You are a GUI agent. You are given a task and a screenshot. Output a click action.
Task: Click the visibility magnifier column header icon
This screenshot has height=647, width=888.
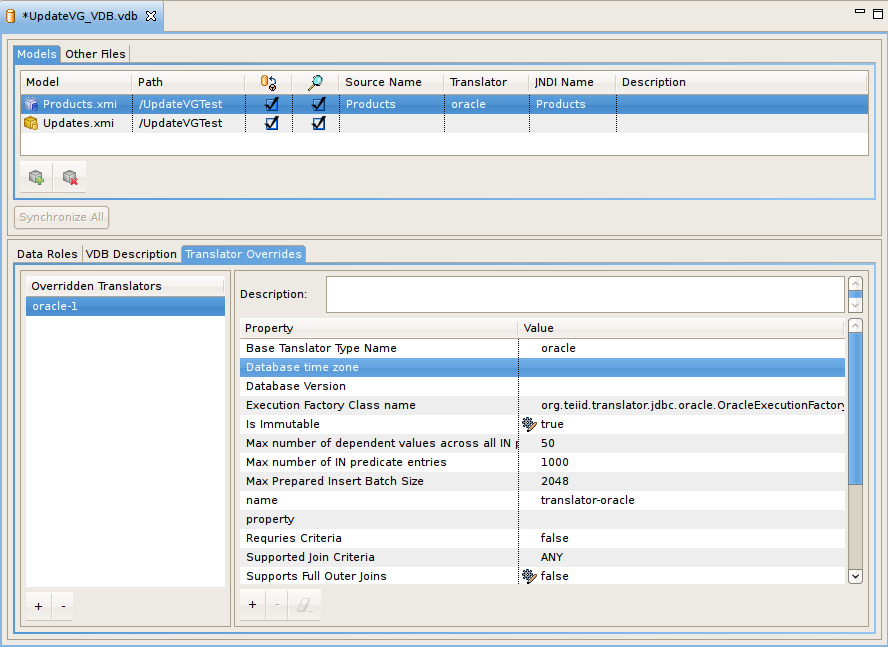pyautogui.click(x=315, y=83)
